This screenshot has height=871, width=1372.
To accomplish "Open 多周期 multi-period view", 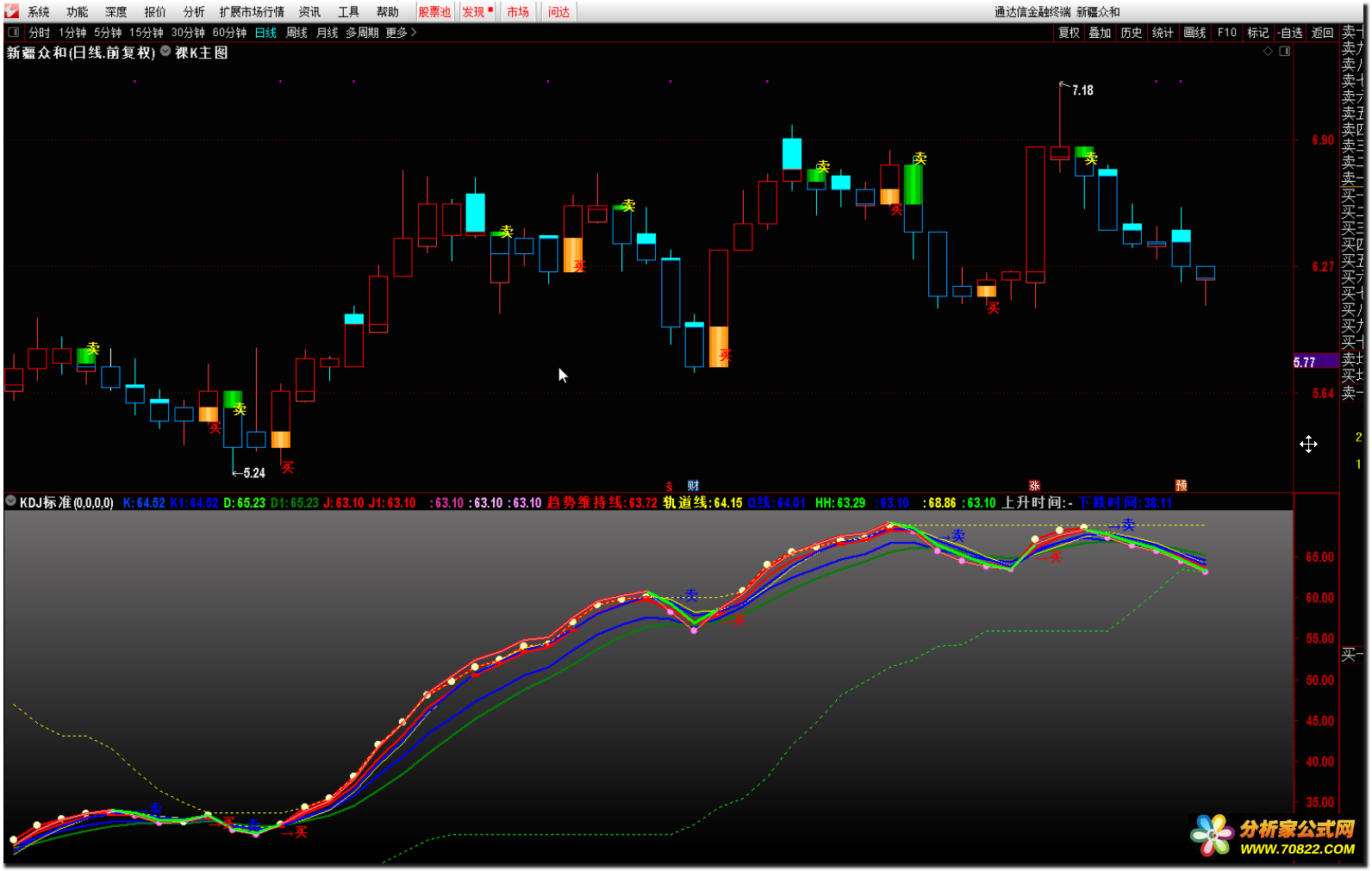I will [362, 33].
